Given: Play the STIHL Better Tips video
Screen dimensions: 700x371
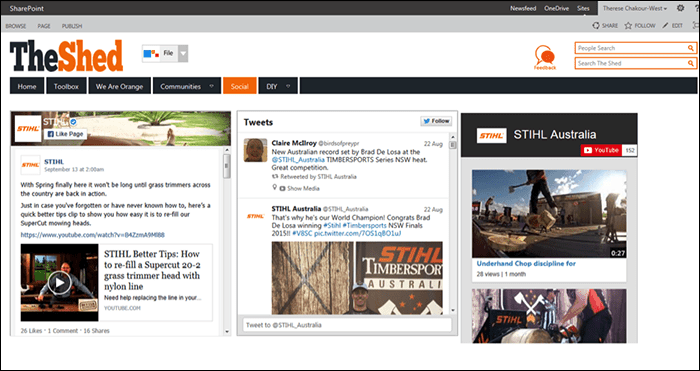Looking at the screenshot, I should pyautogui.click(x=59, y=282).
